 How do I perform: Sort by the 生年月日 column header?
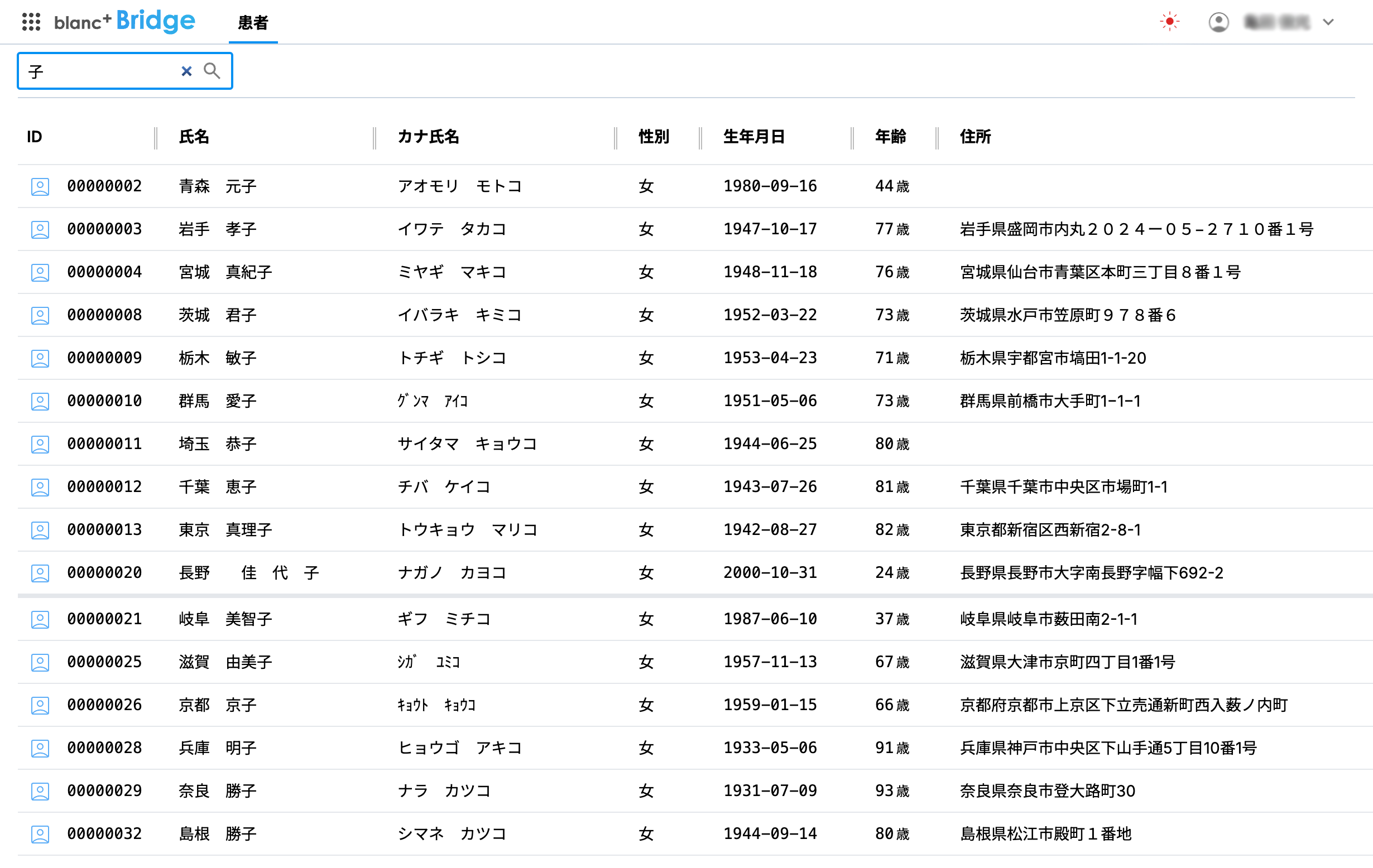(x=754, y=137)
